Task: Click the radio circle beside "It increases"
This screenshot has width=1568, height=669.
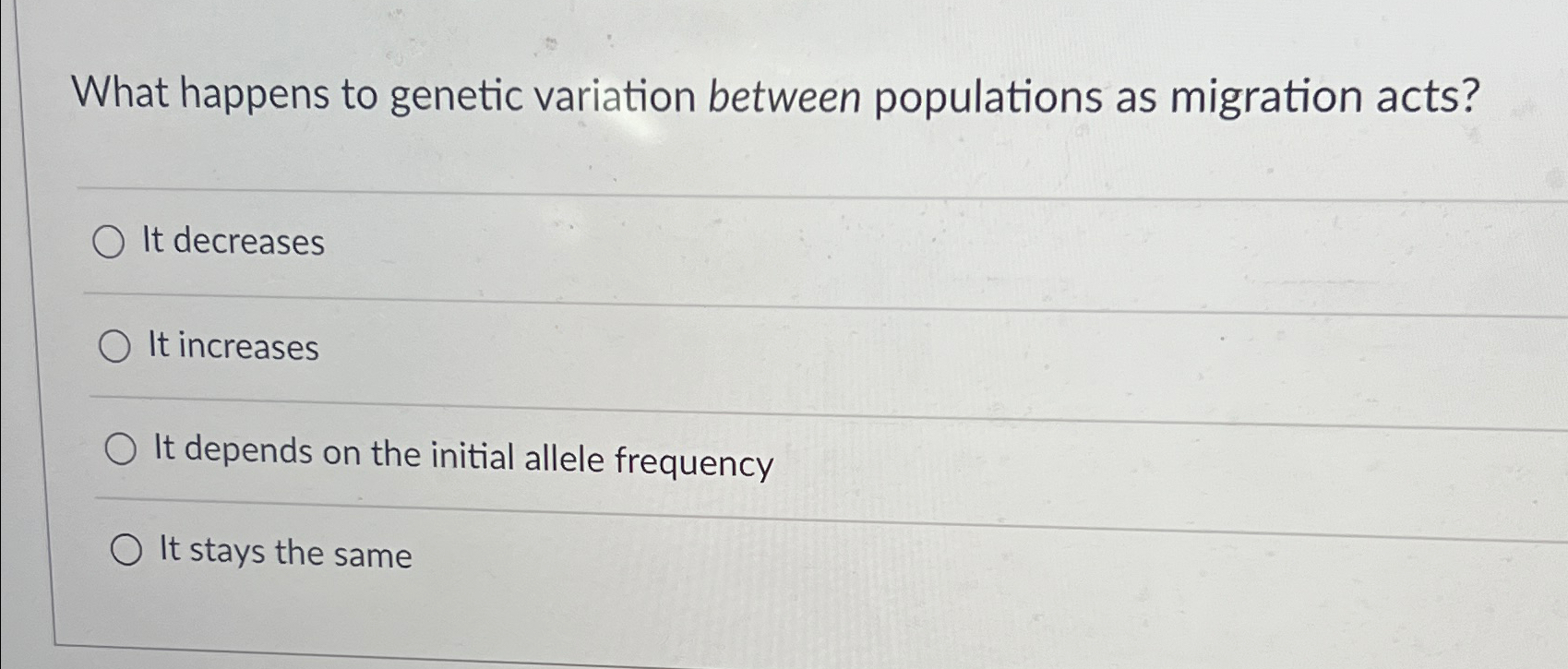Action: 115,348
